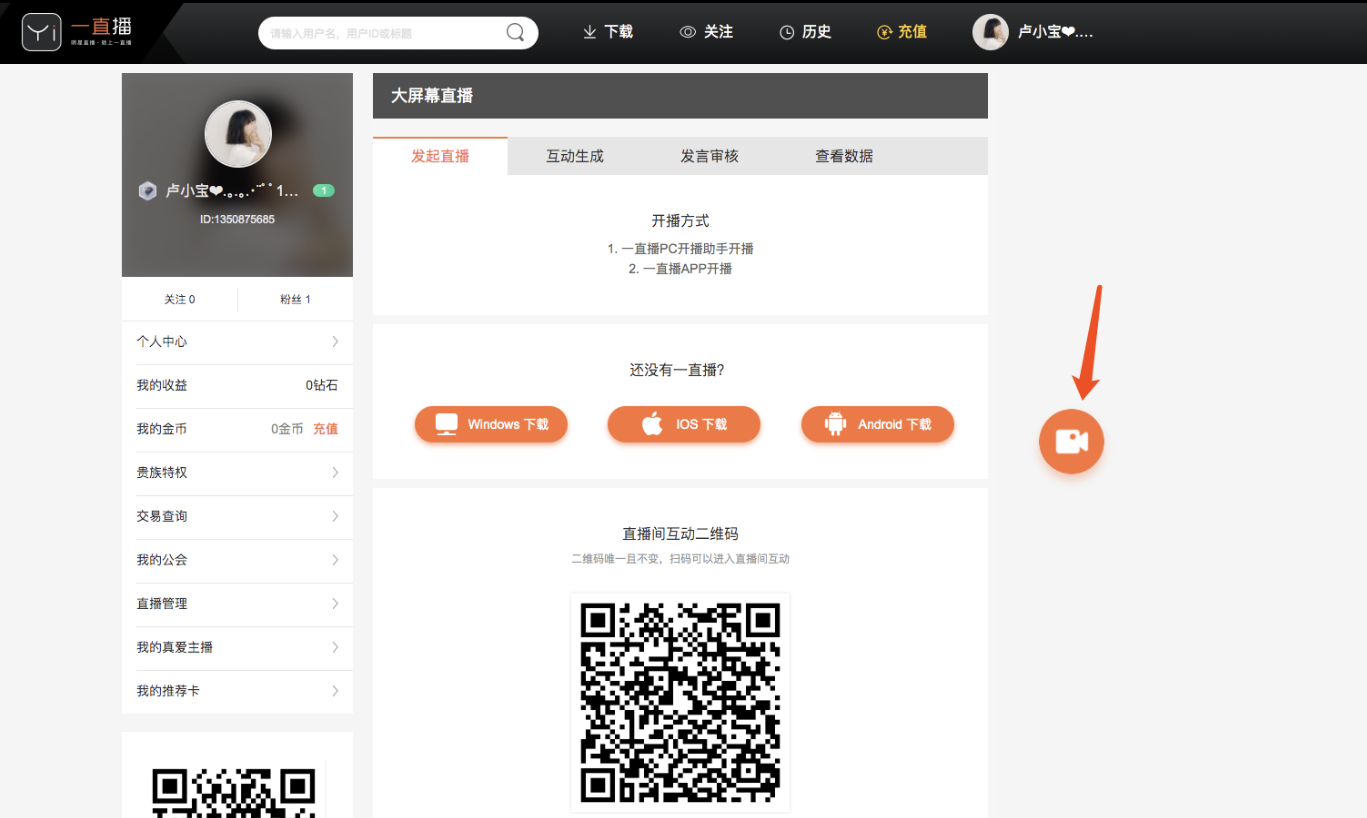View the 关注 0 following count
The image size is (1367, 818).
click(180, 299)
